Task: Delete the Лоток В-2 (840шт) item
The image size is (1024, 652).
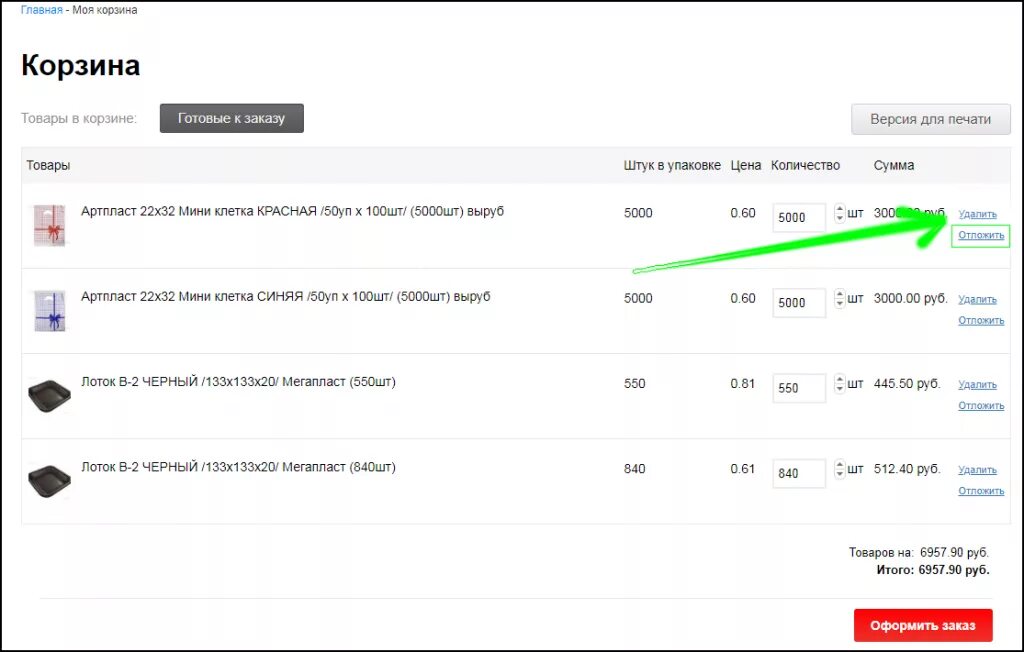Action: [x=977, y=470]
